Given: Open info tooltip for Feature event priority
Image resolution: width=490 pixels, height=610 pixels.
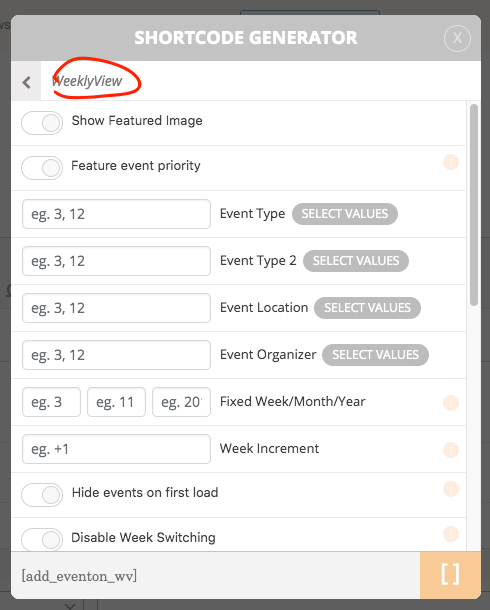Looking at the screenshot, I should point(451,162).
